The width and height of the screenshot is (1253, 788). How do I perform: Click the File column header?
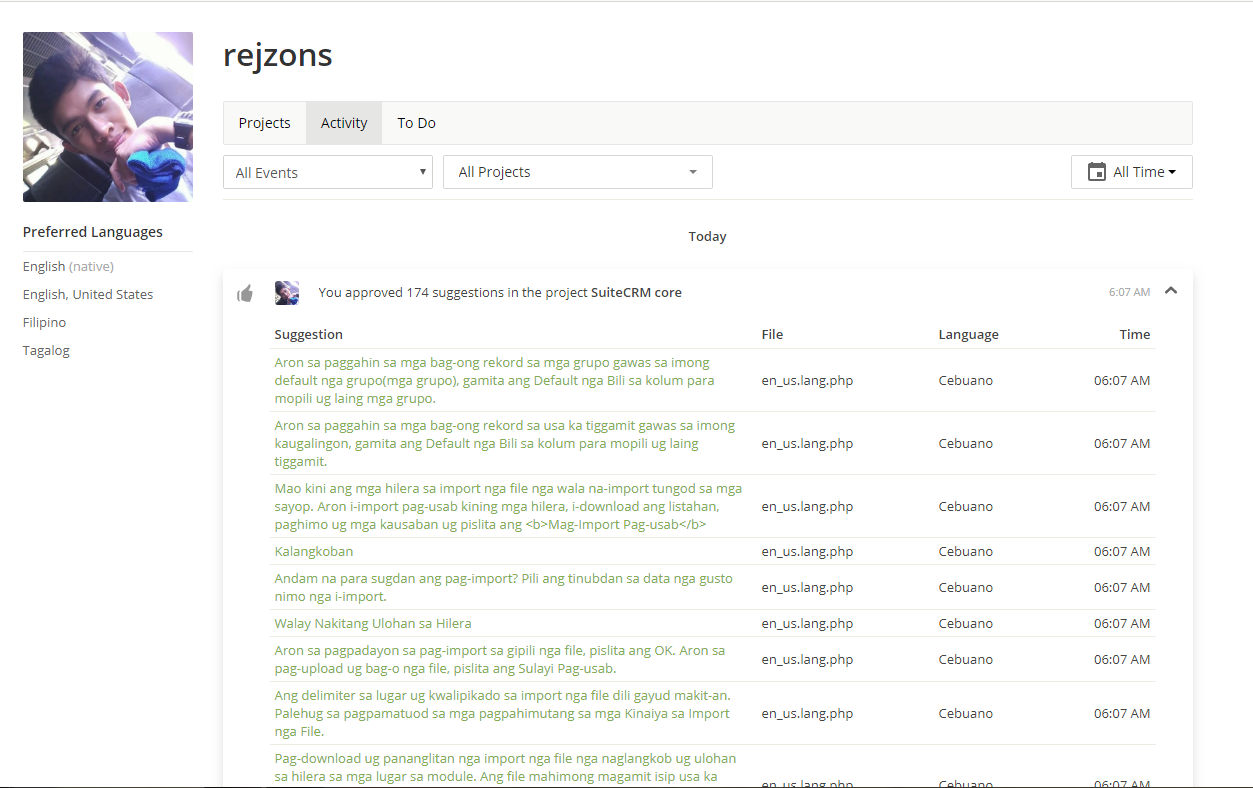[x=772, y=334]
